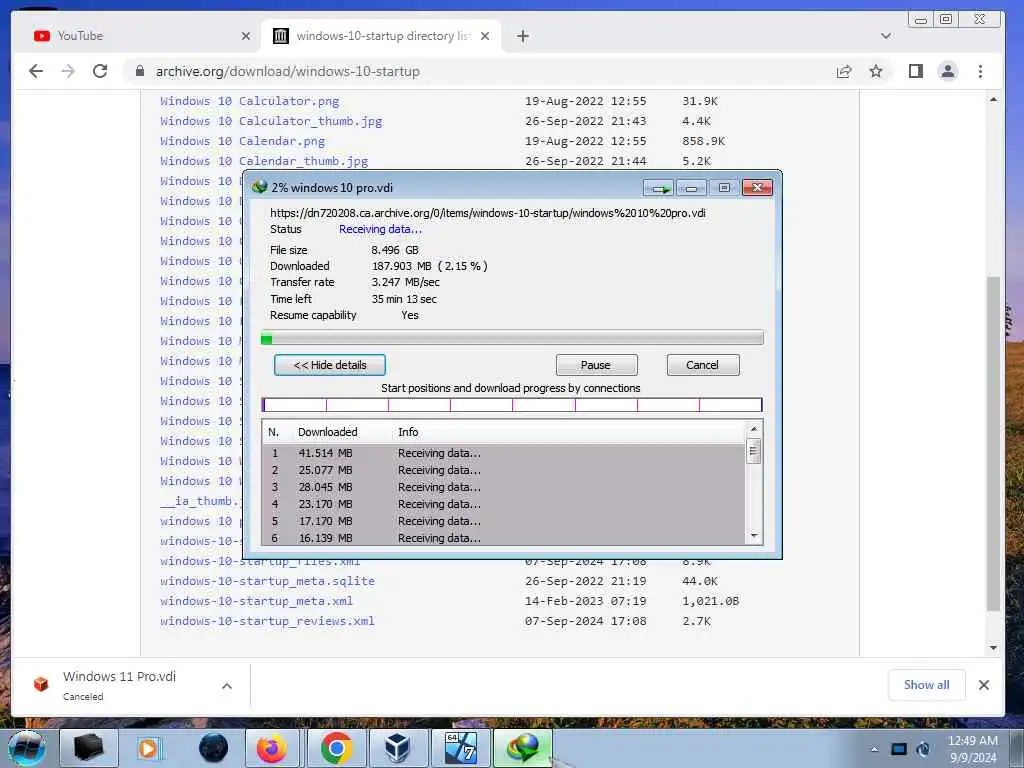The width and height of the screenshot is (1024, 768).
Task: Open the dark globe taskbar icon
Action: click(x=214, y=748)
